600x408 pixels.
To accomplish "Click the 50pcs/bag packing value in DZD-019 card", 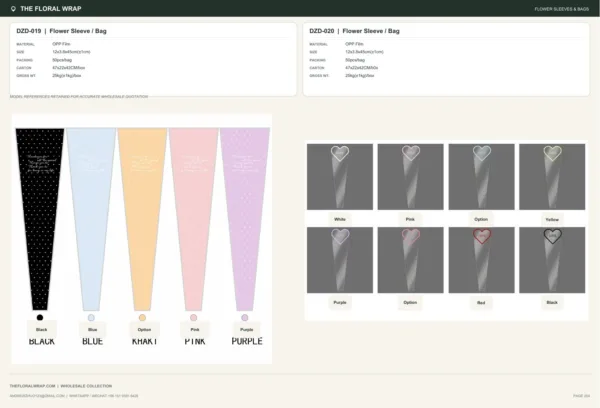I will (x=62, y=60).
